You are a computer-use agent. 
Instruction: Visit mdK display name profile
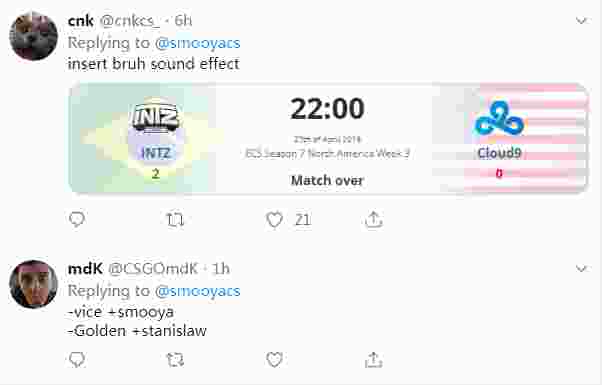click(85, 268)
